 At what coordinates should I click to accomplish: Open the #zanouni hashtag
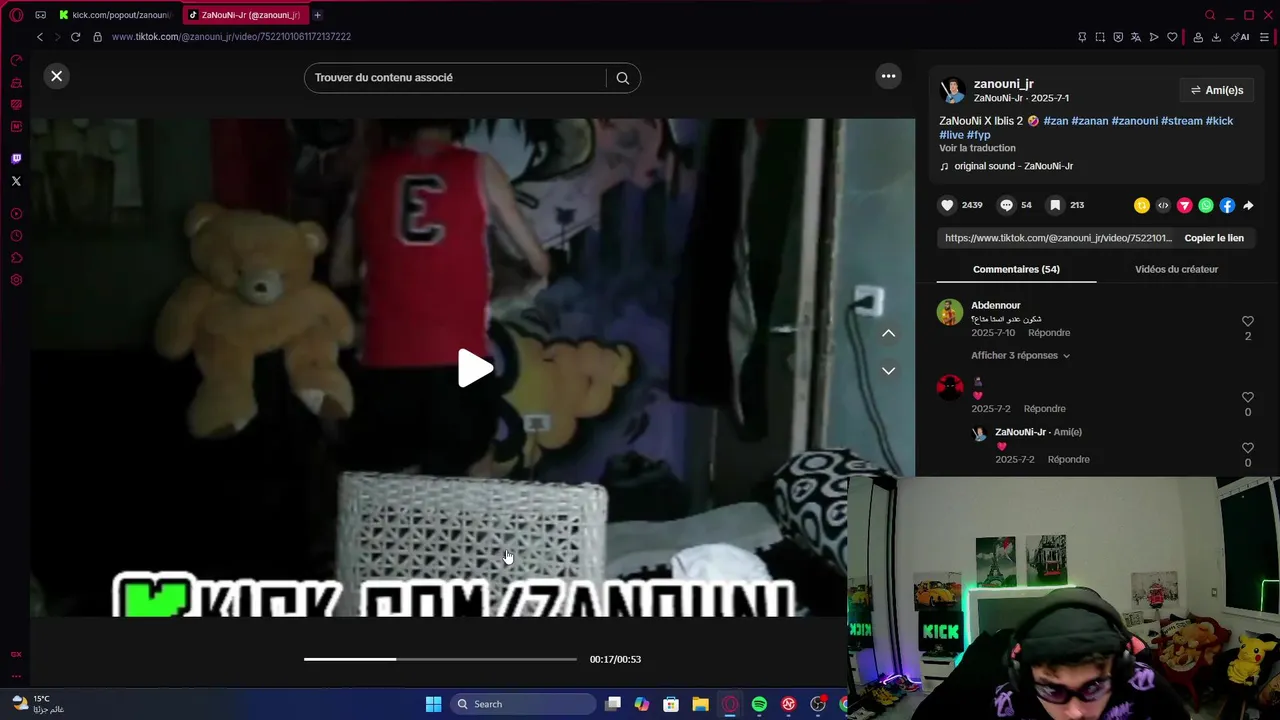tap(1134, 121)
